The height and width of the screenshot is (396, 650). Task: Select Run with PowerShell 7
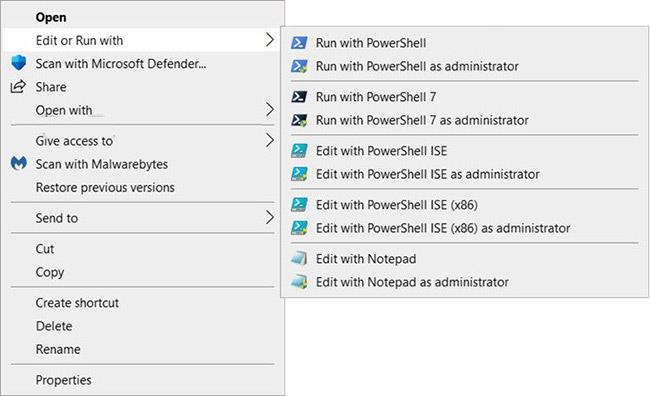tap(465, 97)
